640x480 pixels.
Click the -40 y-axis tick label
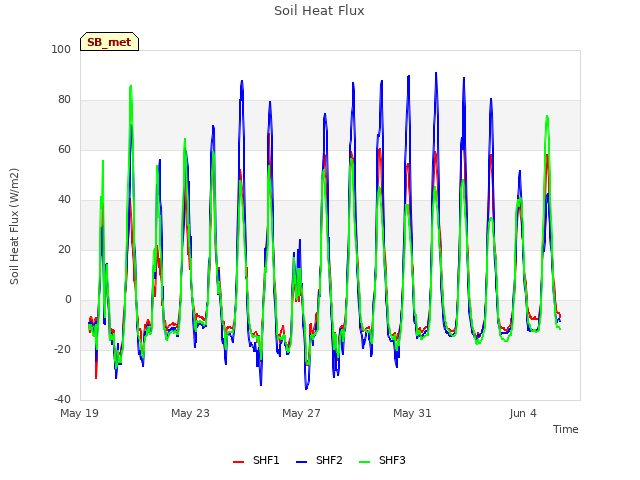(x=62, y=400)
